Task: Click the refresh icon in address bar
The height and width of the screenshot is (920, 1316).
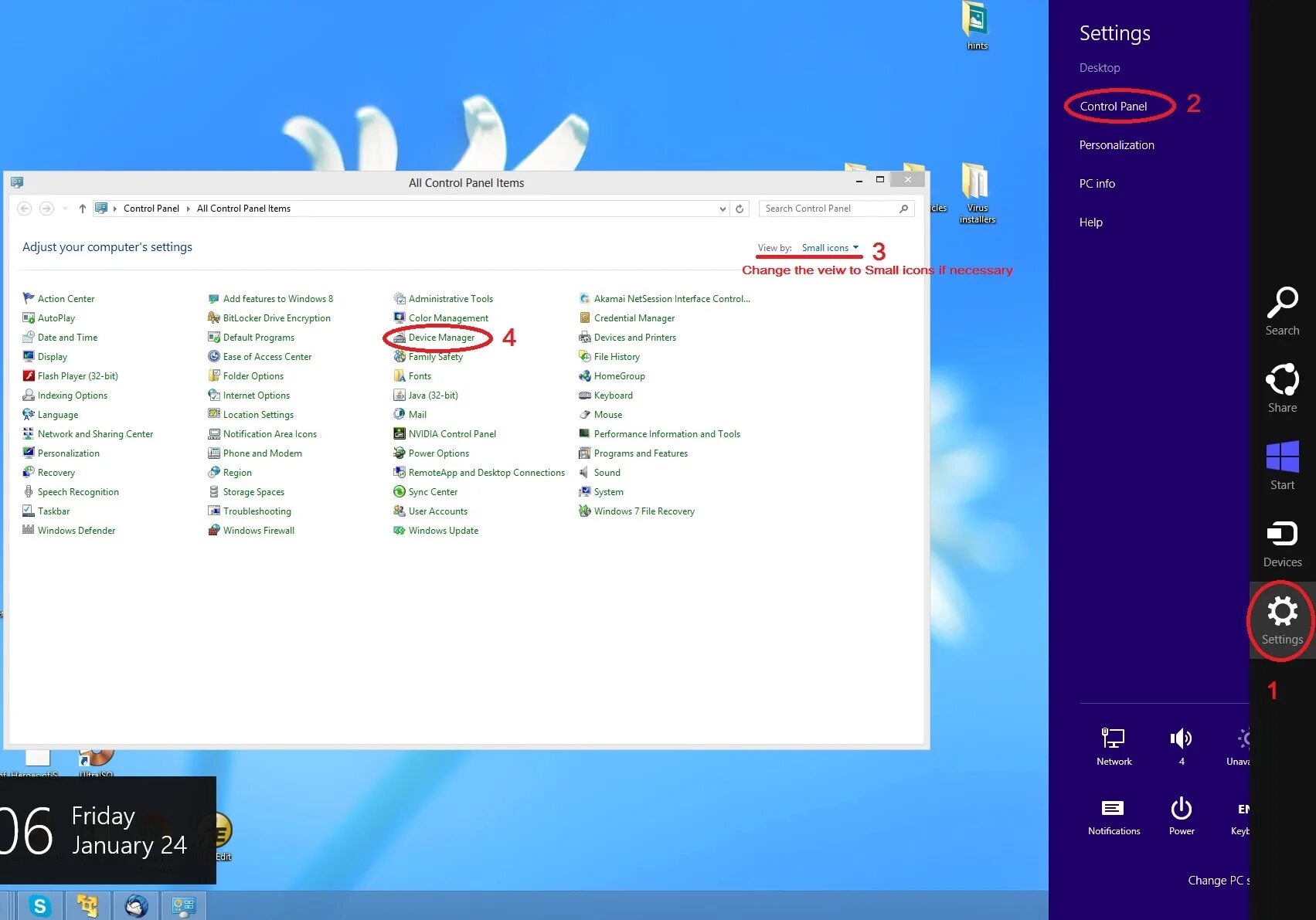Action: (x=740, y=209)
